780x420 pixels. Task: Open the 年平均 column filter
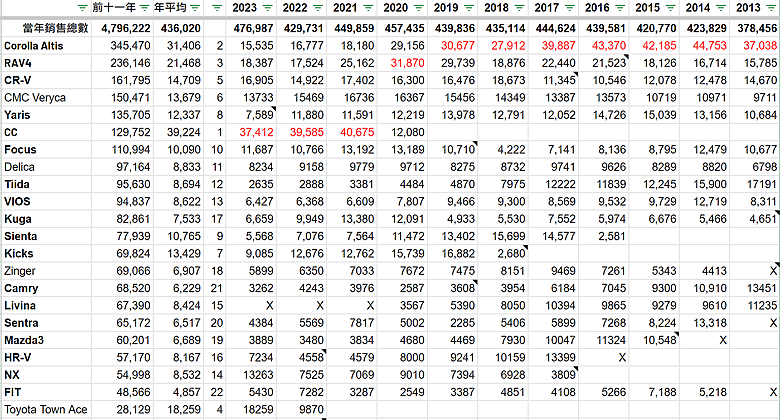click(x=195, y=8)
